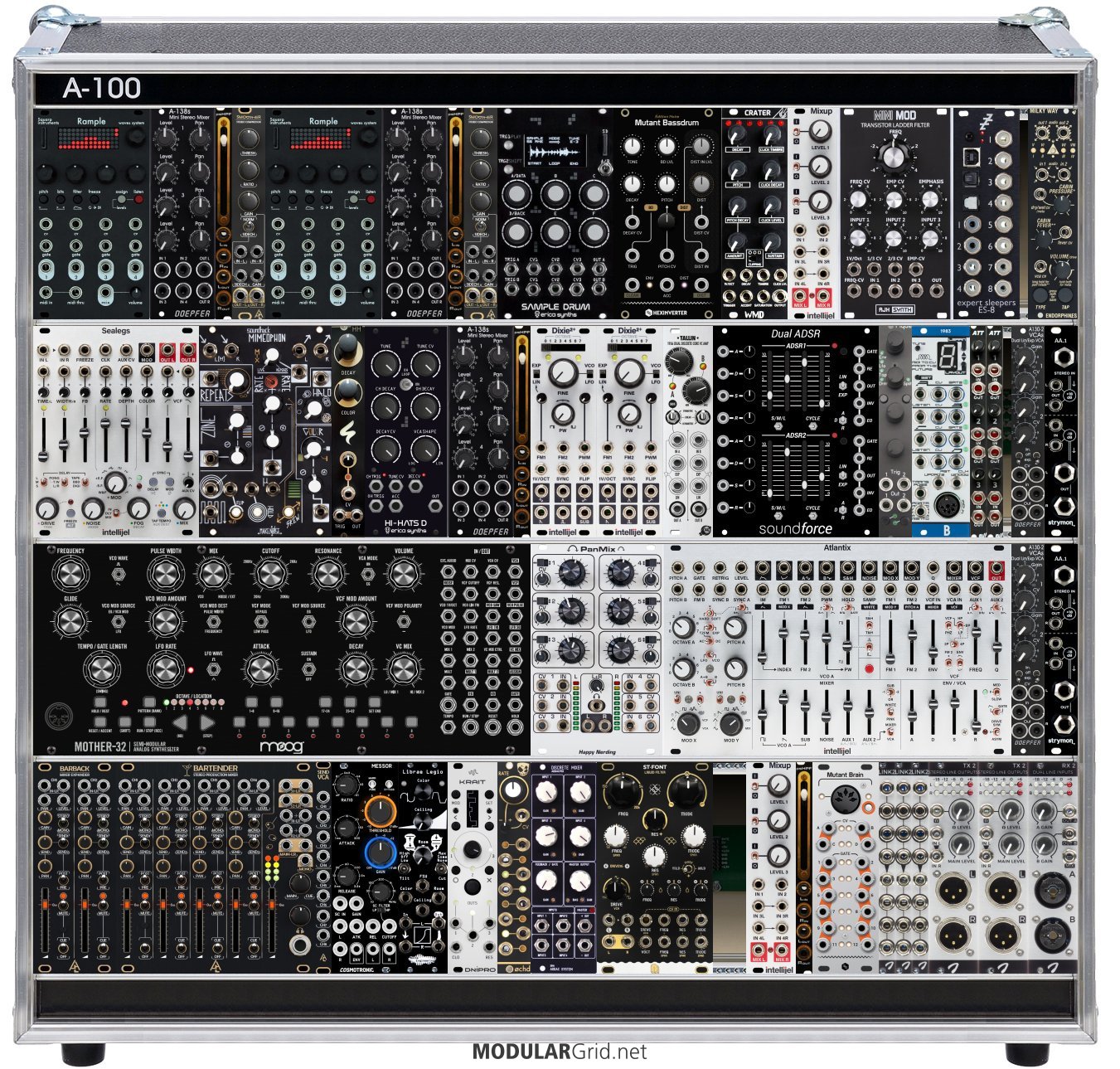This screenshot has height=1069, width=1120.
Task: Click the "SAMPLE DRUM" panel label
Action: point(555,307)
